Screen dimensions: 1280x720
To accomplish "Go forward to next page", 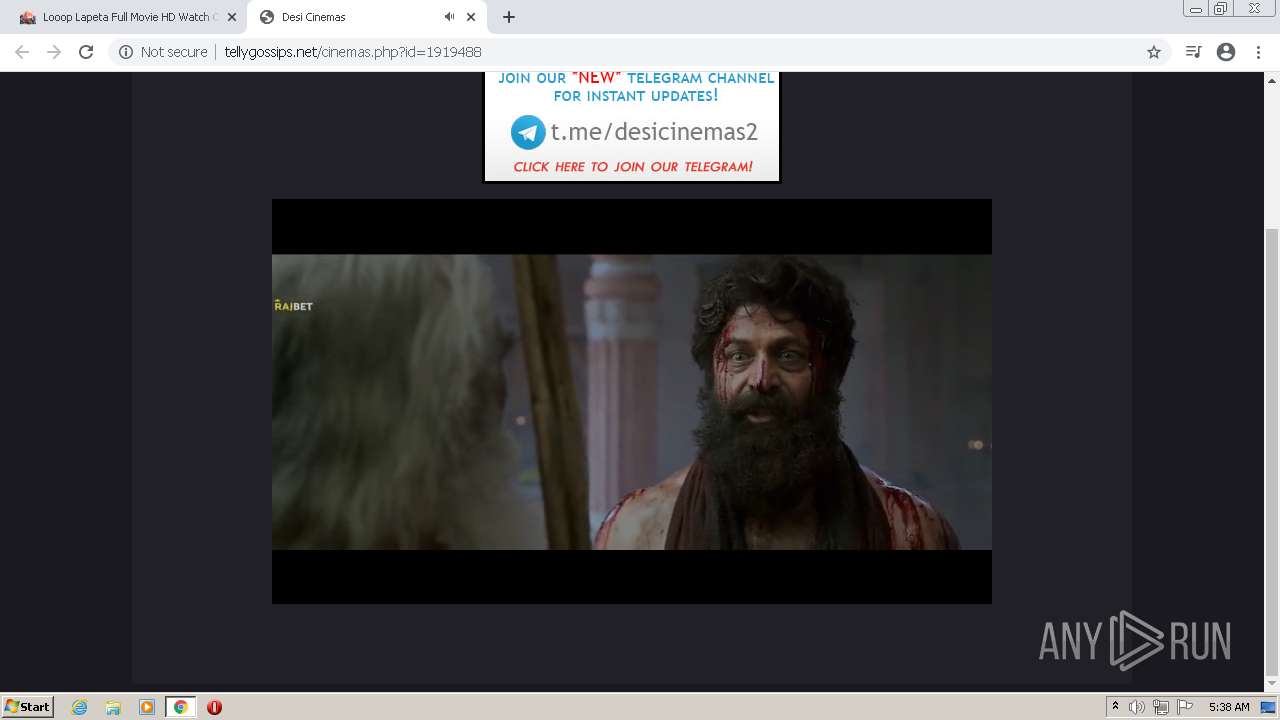I will 54,52.
